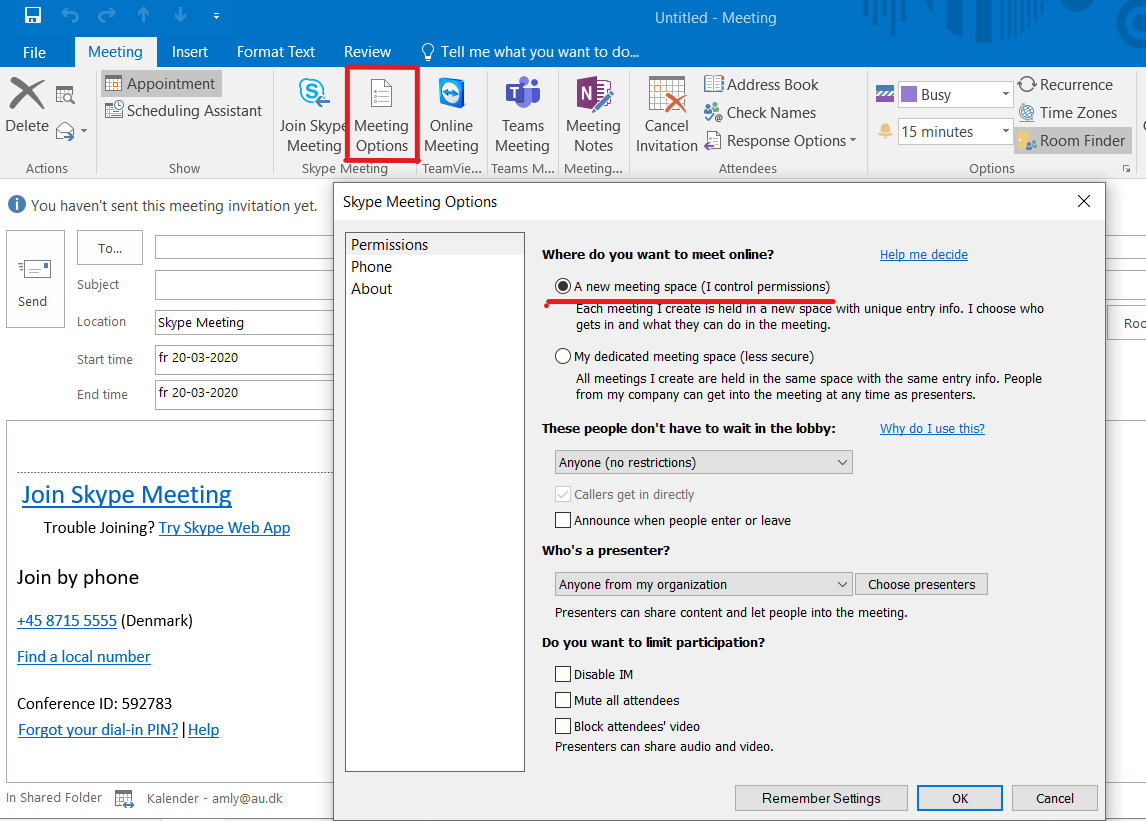Check the Disable IM box

[x=564, y=675]
